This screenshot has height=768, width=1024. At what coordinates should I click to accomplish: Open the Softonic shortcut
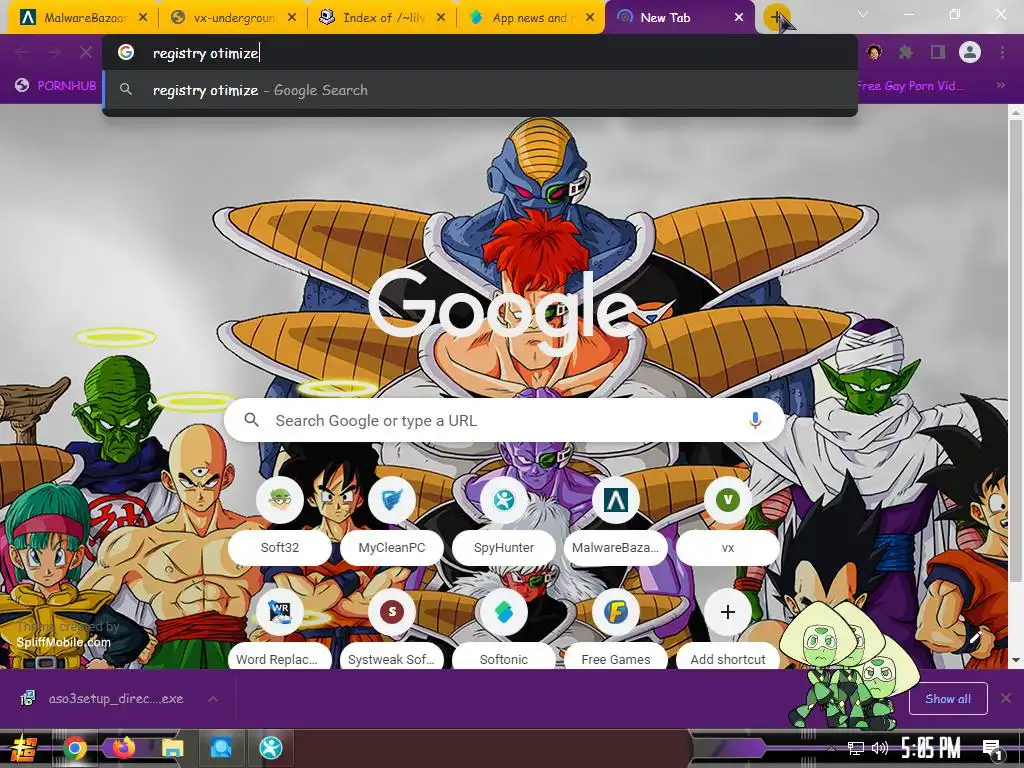click(x=504, y=630)
